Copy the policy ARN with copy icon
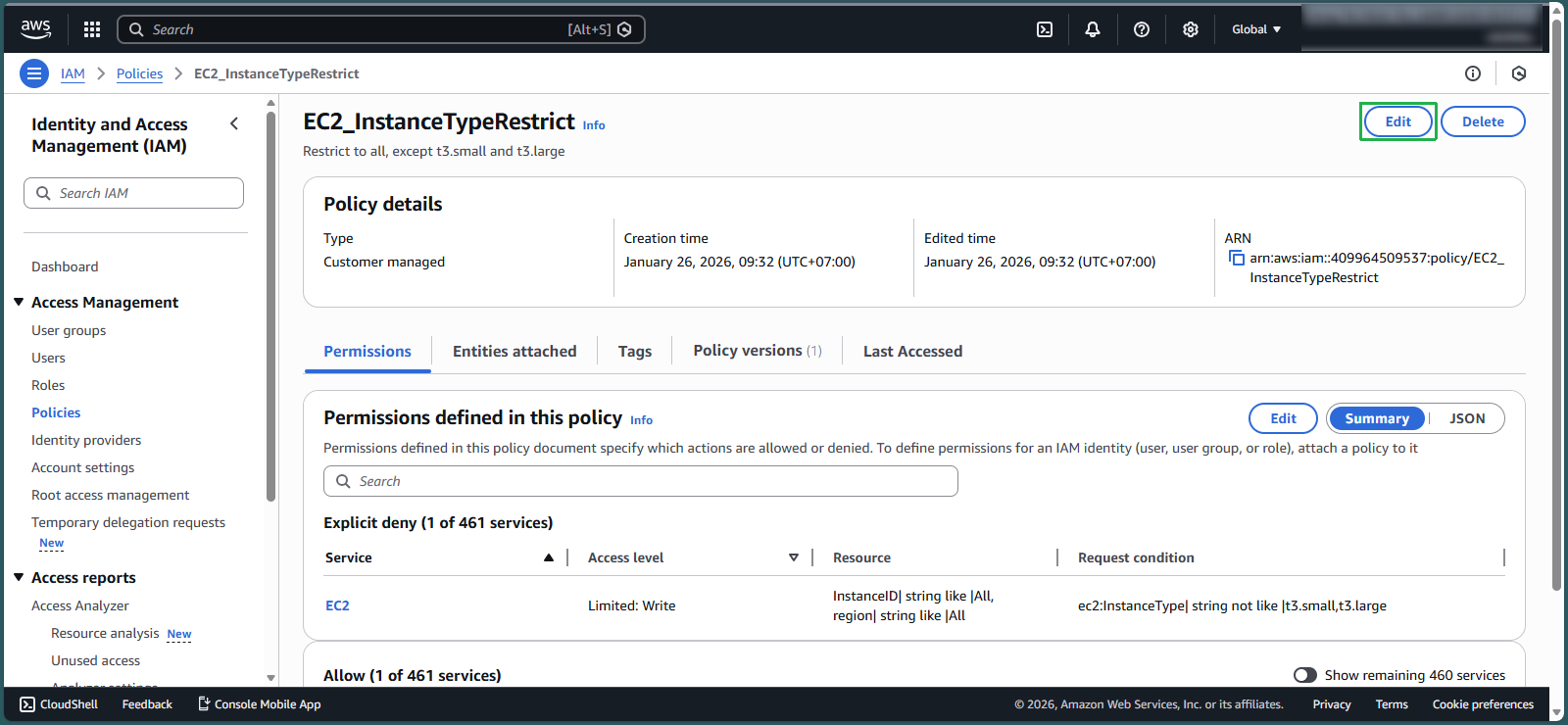The image size is (1568, 725). 1236,259
